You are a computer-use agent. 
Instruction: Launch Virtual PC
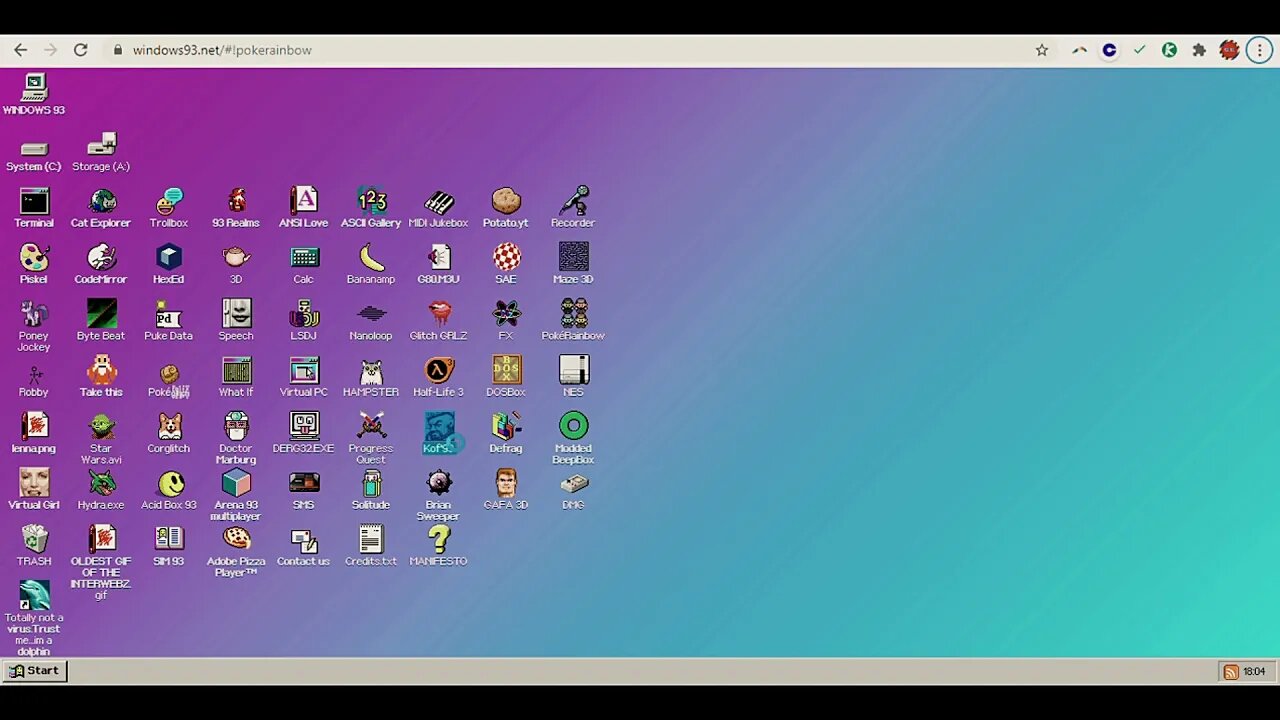tap(304, 377)
